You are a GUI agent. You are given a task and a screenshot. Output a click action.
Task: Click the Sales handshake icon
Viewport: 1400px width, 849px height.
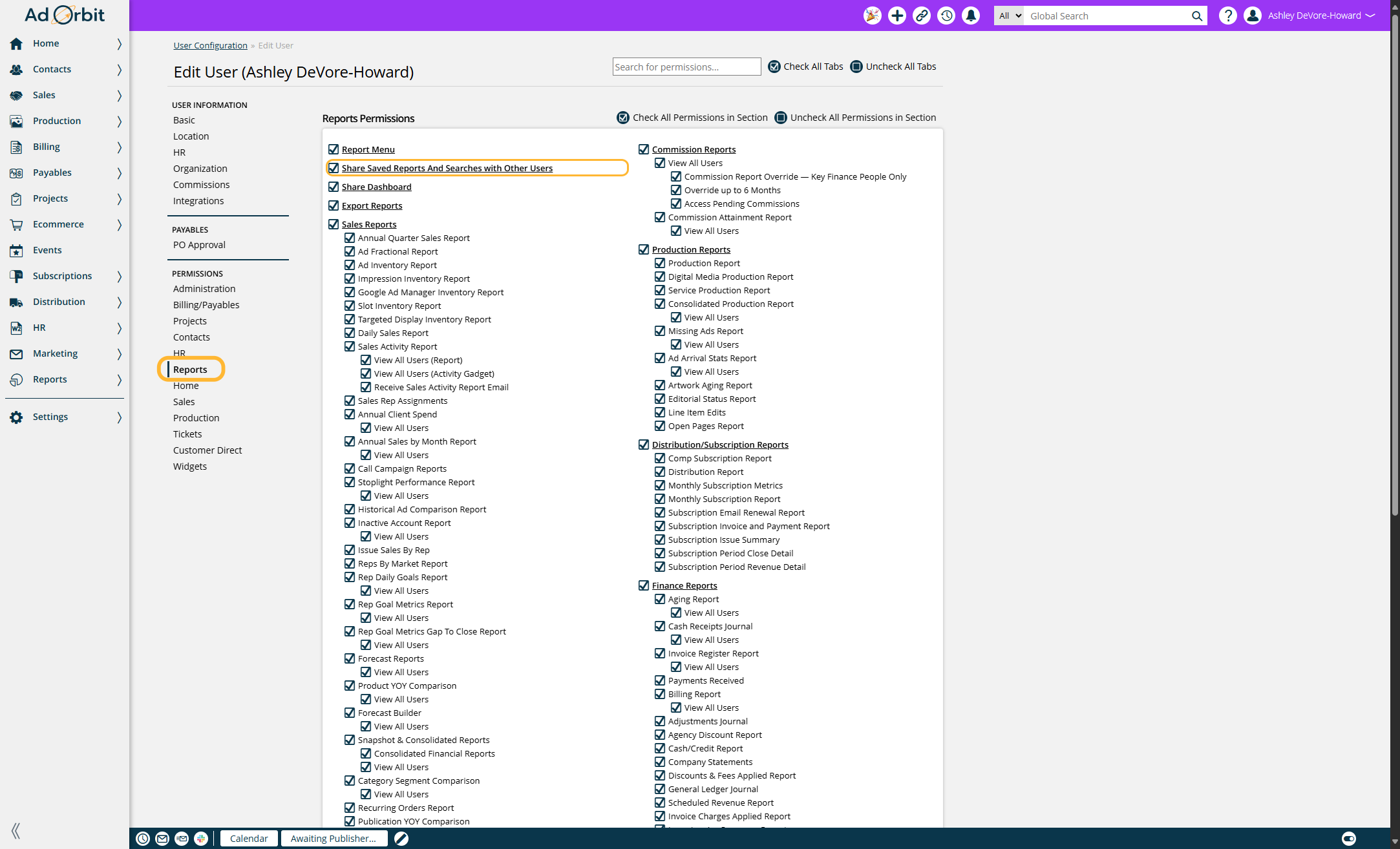coord(16,95)
